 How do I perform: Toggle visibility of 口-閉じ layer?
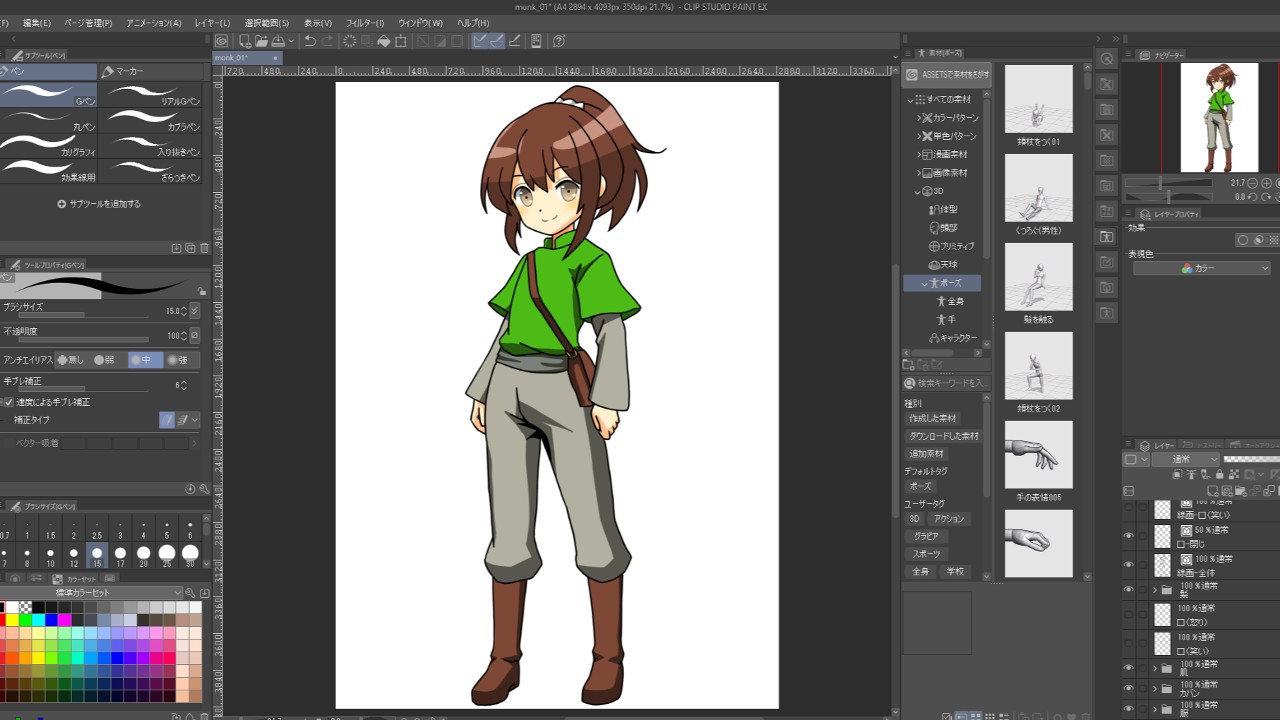[1129, 537]
